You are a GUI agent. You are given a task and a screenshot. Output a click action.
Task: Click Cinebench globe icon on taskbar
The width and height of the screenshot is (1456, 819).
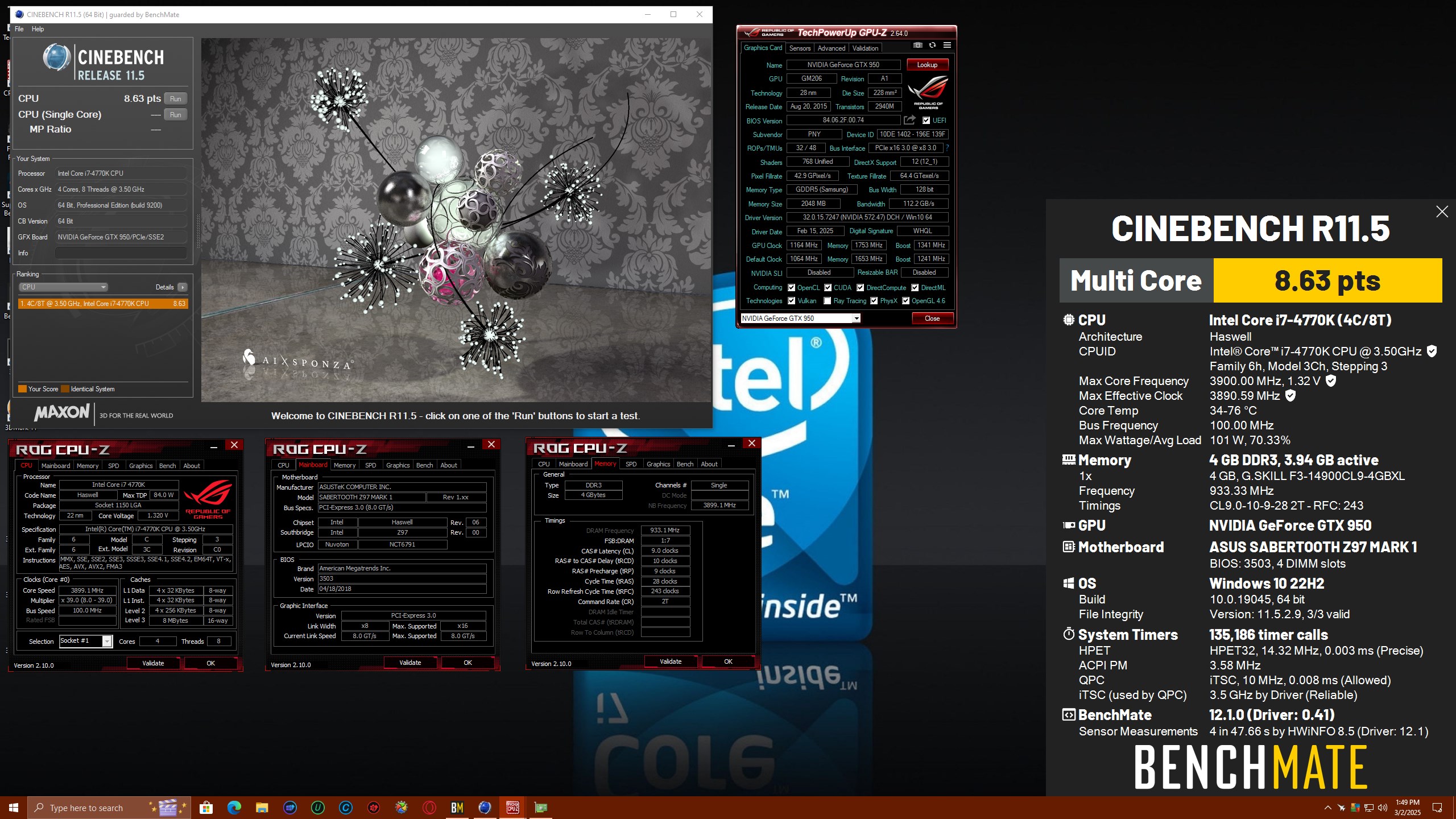coord(485,808)
